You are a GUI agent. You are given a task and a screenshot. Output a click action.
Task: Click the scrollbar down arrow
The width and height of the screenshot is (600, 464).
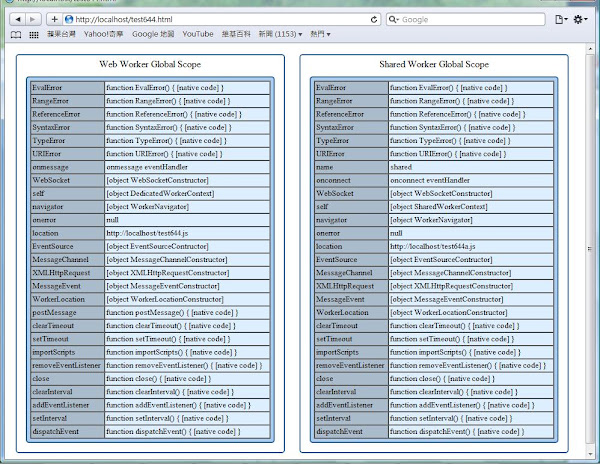(590, 454)
